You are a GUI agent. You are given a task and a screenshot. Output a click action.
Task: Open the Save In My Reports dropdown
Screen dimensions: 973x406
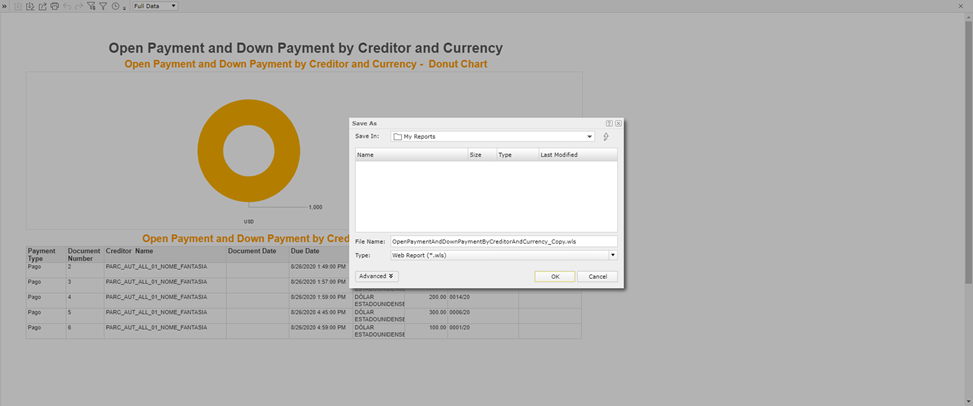tap(493, 137)
